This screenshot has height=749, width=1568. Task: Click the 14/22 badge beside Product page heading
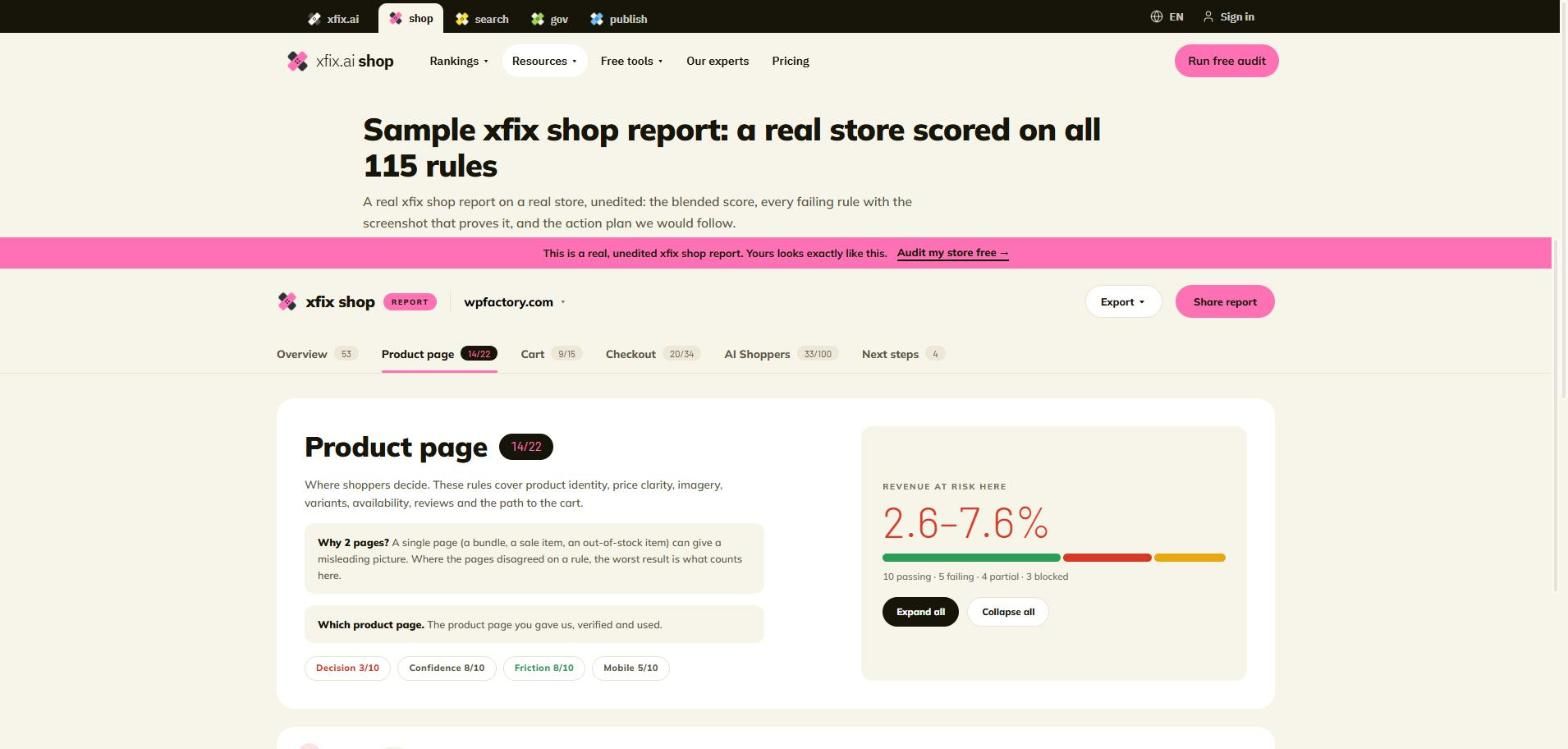526,447
